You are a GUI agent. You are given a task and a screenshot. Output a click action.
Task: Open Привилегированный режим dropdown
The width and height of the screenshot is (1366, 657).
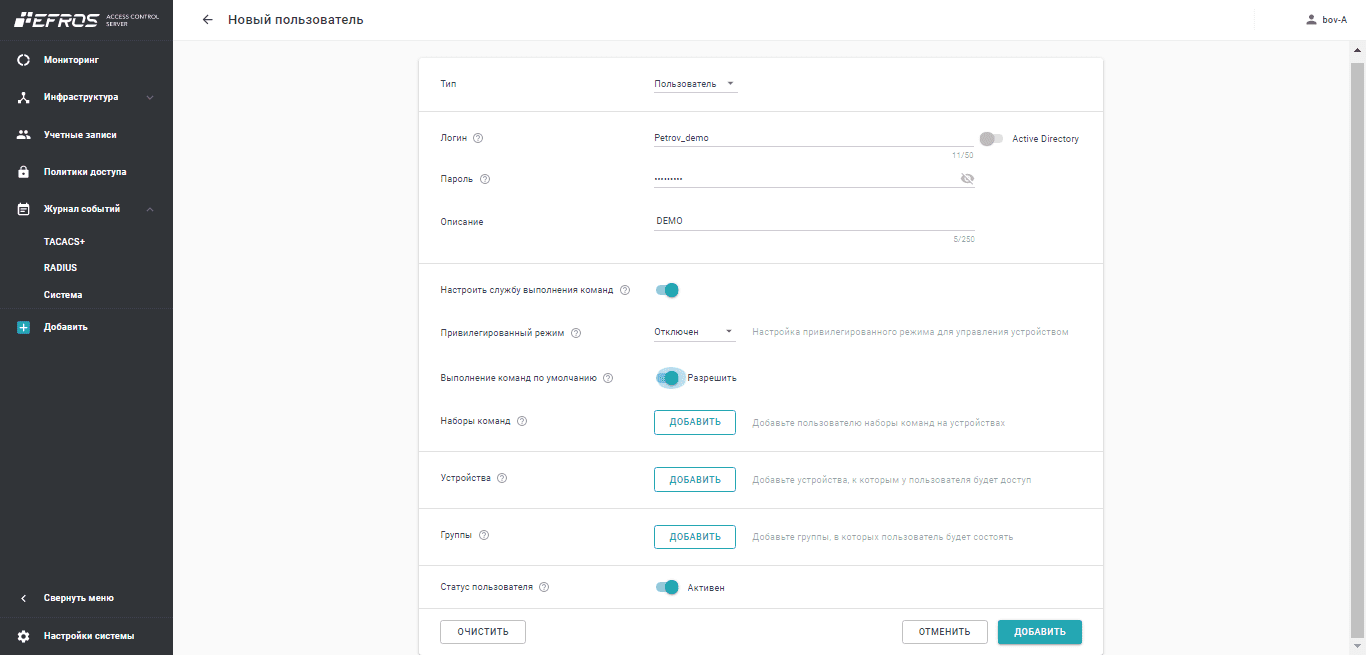pyautogui.click(x=695, y=332)
